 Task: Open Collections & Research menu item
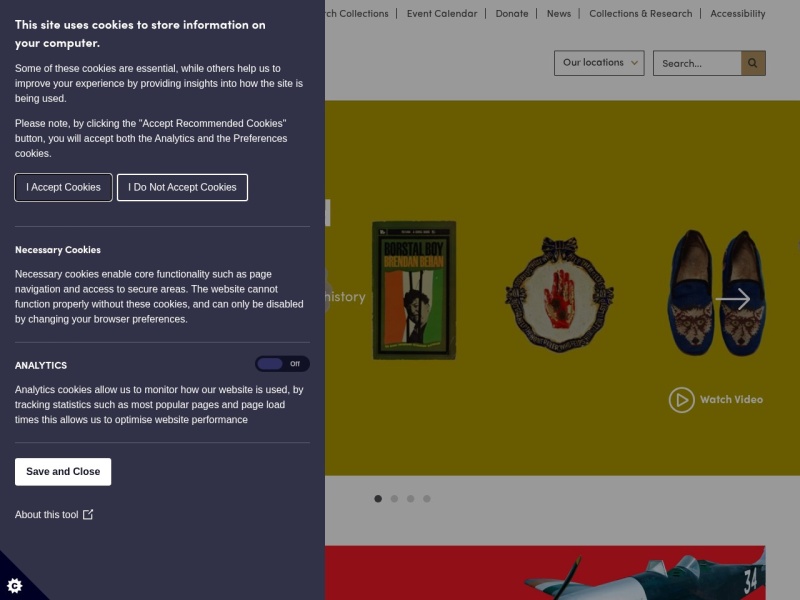pyautogui.click(x=641, y=14)
